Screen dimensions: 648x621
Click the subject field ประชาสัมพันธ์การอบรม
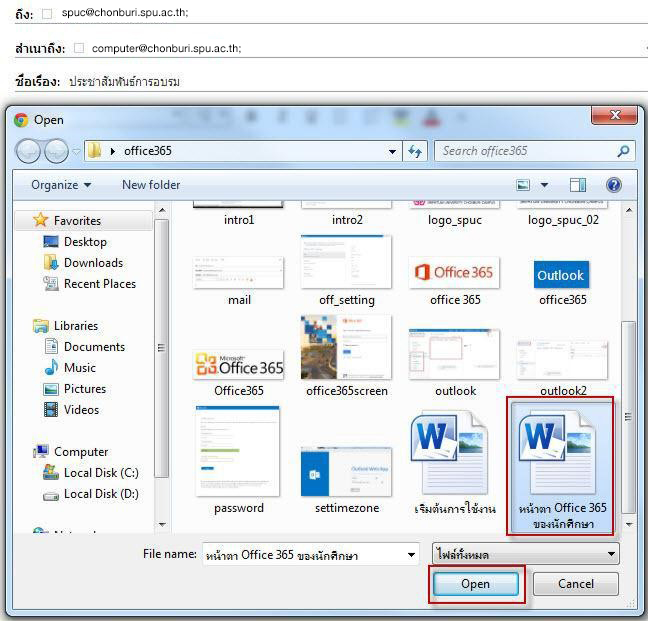[x=124, y=81]
